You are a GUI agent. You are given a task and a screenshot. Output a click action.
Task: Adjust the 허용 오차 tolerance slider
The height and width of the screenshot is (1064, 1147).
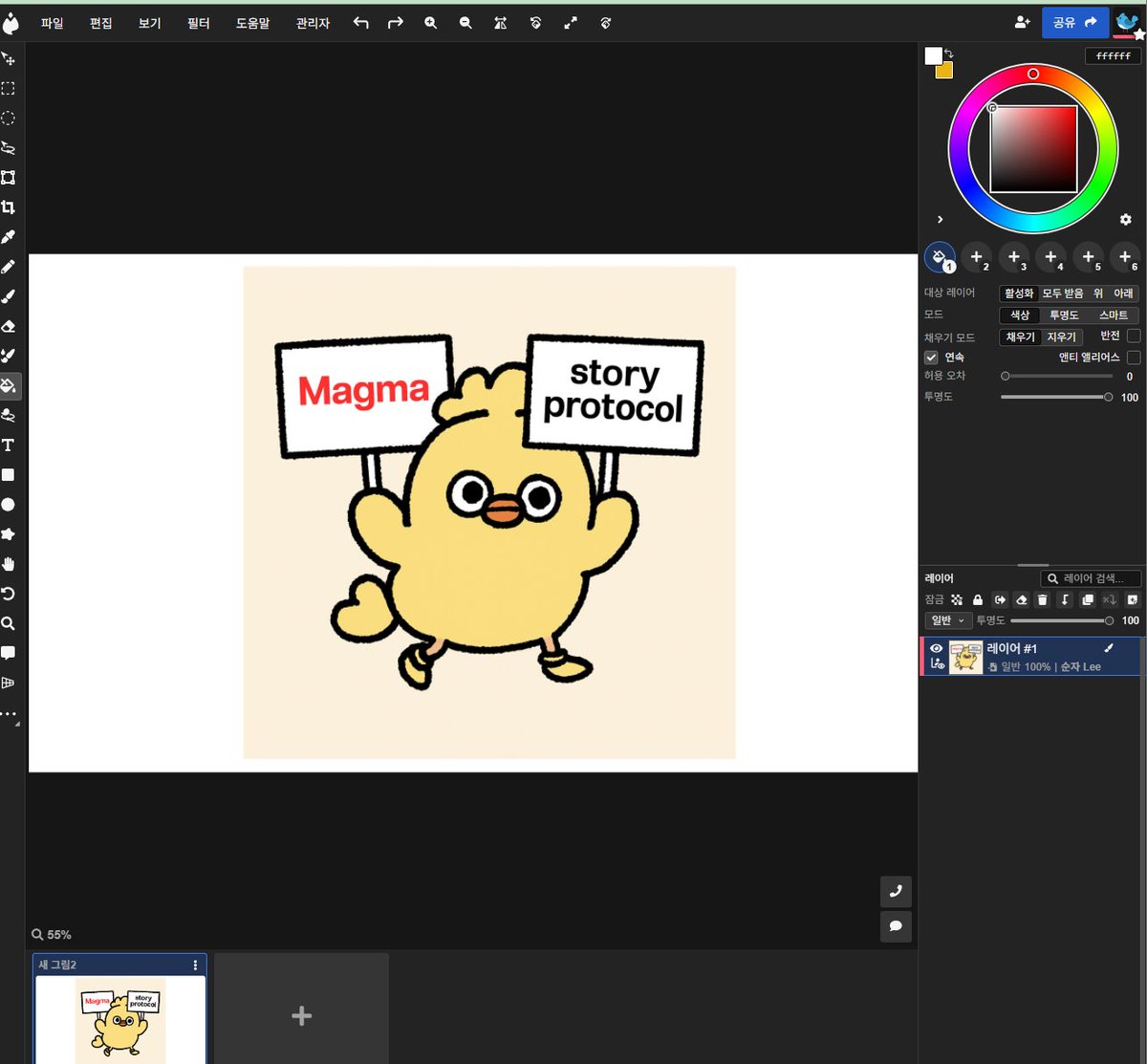tap(1055, 377)
